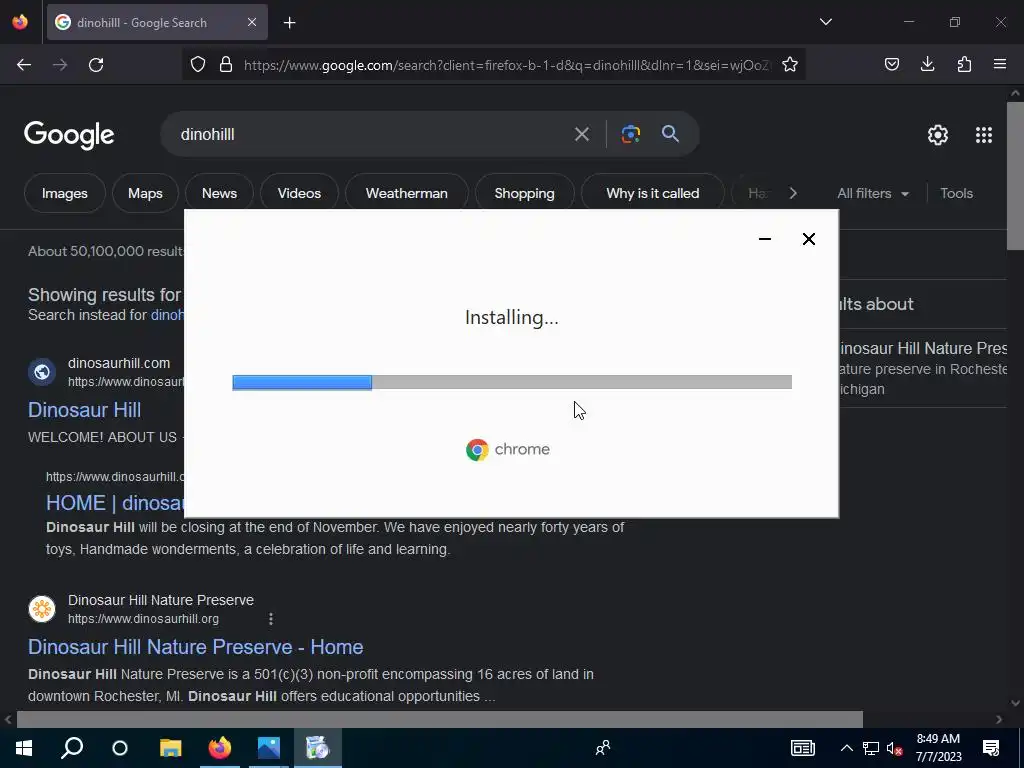Click the Nature Preserve site favicon
1024x768 pixels.
pos(42,609)
